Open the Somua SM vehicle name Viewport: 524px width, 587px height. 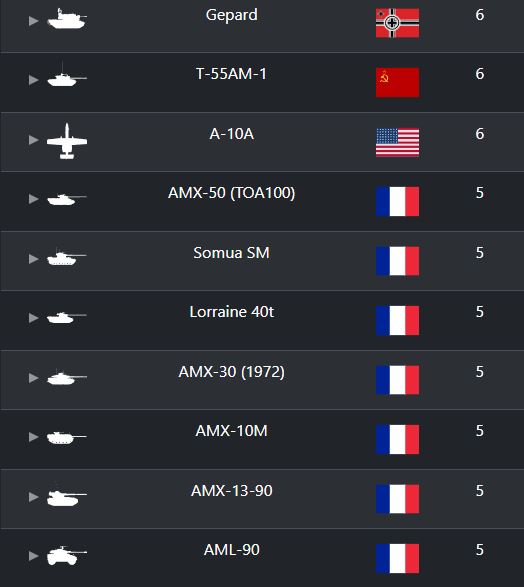click(231, 253)
